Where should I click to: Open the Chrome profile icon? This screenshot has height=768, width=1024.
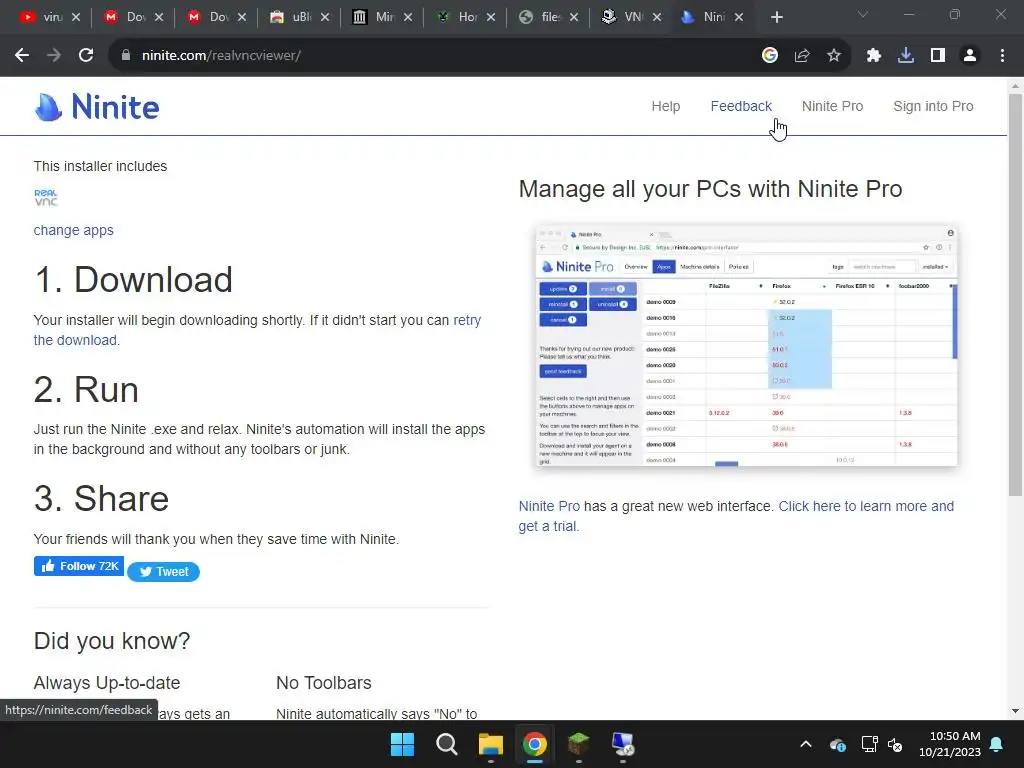(970, 56)
